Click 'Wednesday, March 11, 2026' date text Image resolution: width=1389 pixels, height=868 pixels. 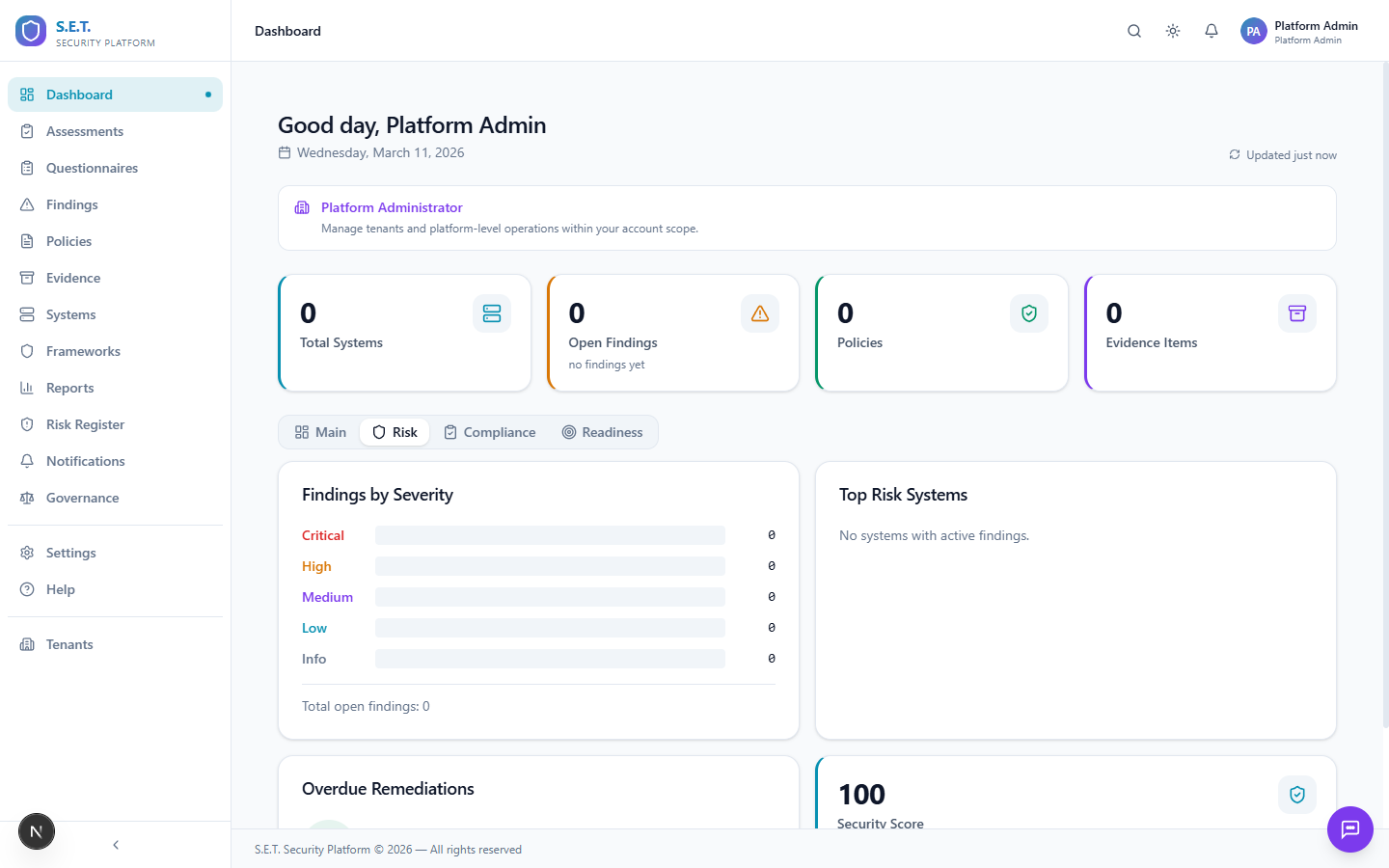tap(381, 152)
